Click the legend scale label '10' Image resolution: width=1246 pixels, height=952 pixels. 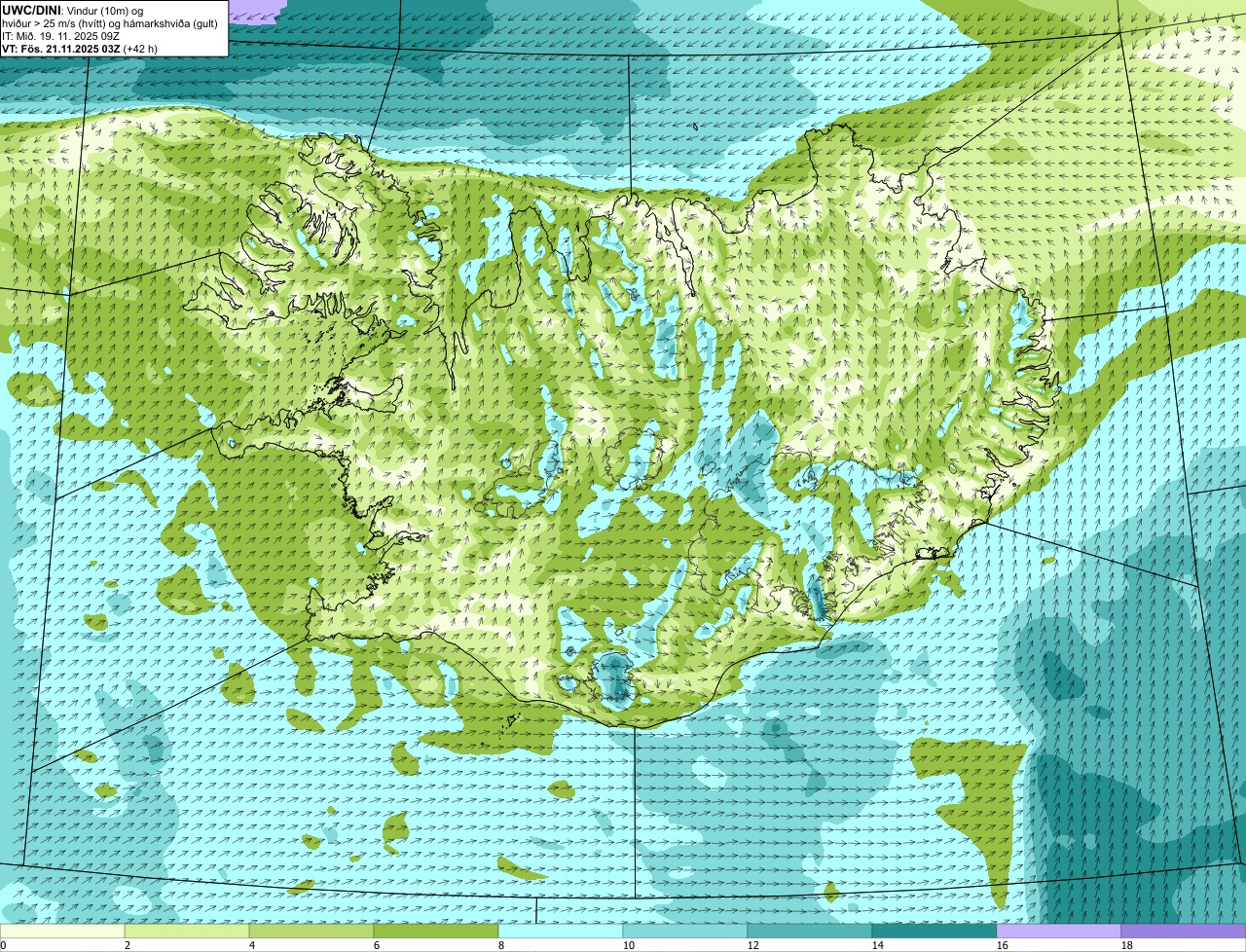point(629,945)
